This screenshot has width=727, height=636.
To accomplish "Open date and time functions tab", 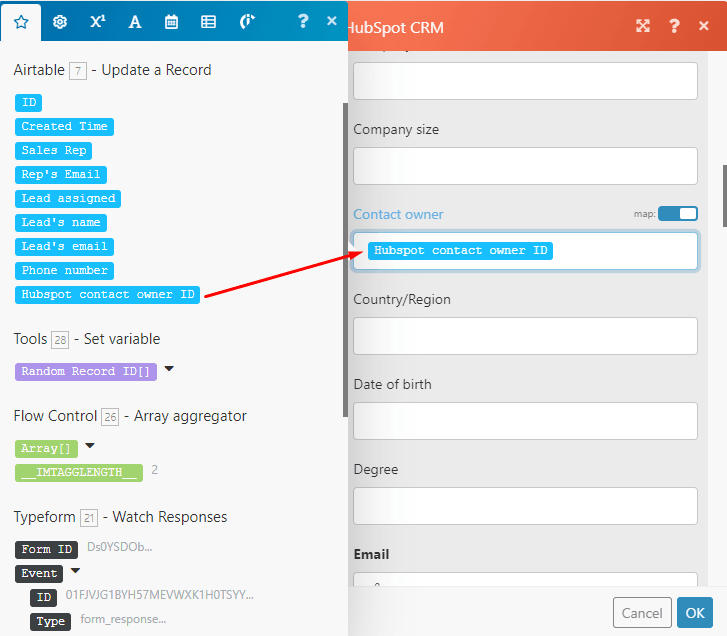I will click(171, 21).
